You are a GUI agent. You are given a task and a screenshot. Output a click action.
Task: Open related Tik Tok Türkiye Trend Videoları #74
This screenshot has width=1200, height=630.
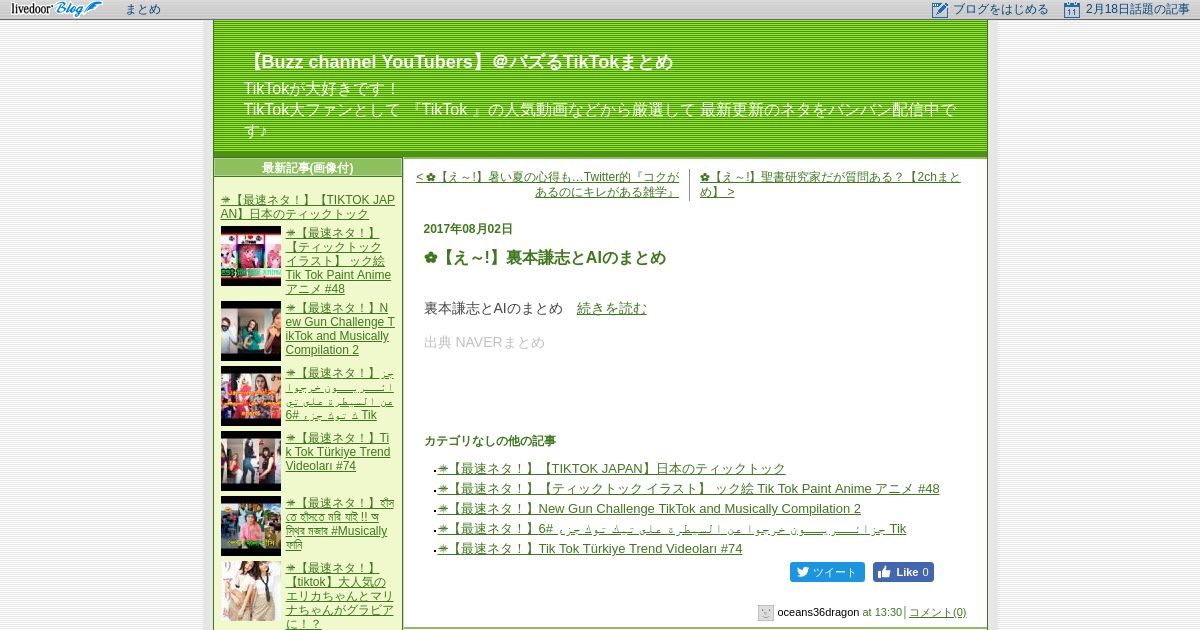point(590,549)
